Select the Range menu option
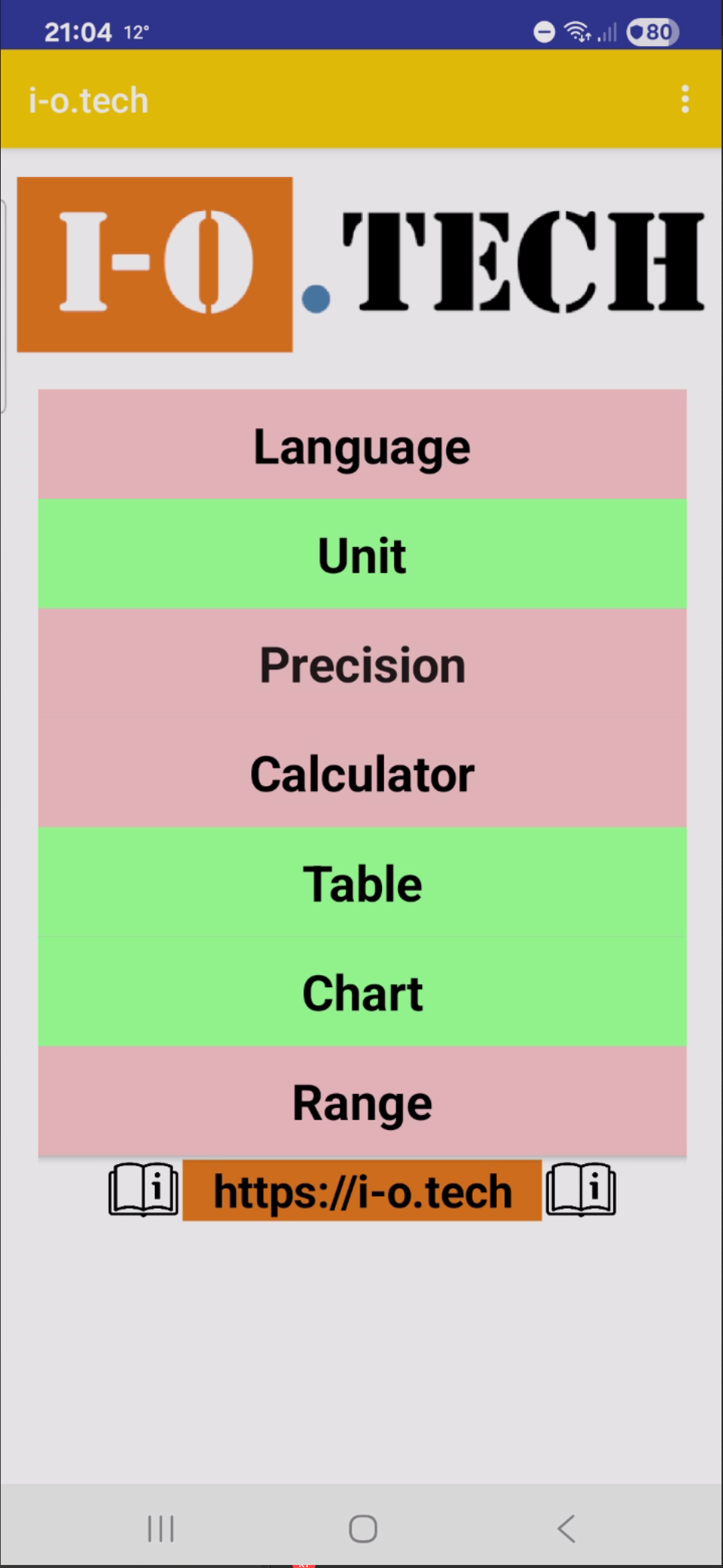Image resolution: width=723 pixels, height=1568 pixels. [x=362, y=1102]
